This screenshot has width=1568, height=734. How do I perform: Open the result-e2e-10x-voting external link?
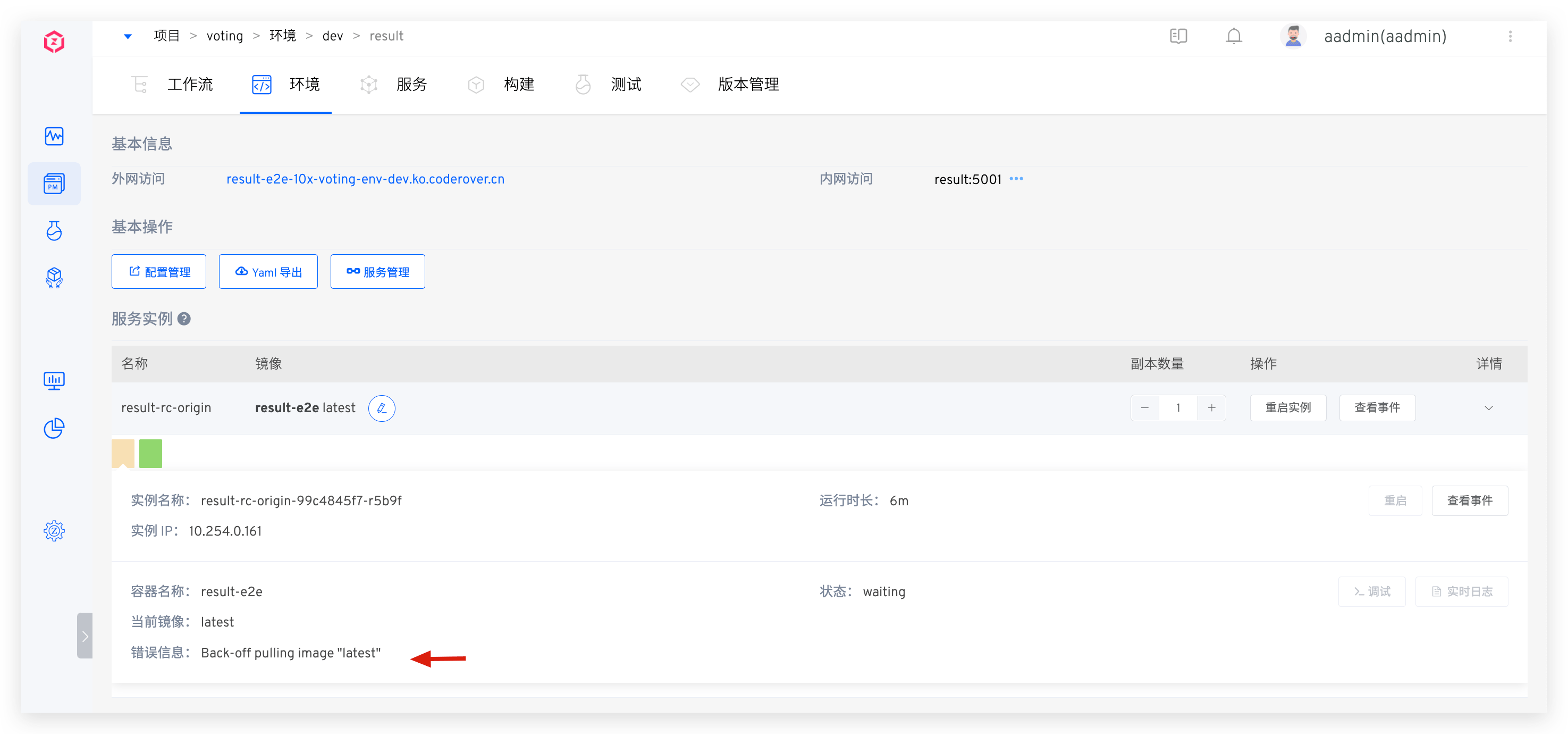(365, 179)
